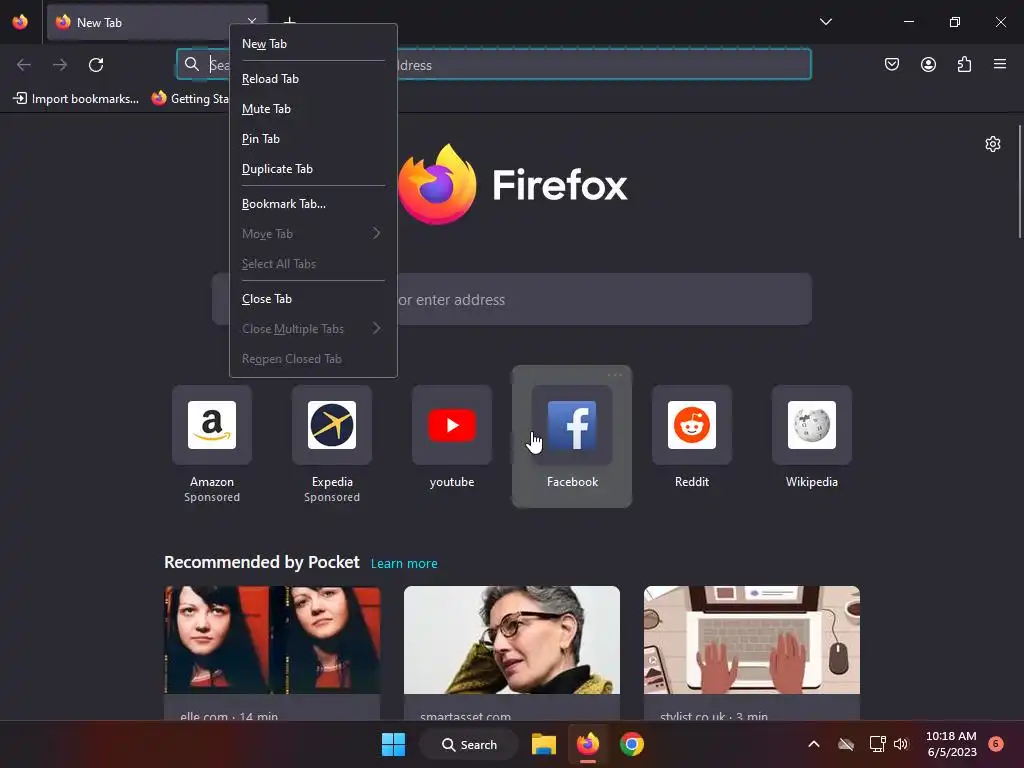Click Select All Tabs menu entry
Screen dimensions: 1024x768
tap(313, 264)
